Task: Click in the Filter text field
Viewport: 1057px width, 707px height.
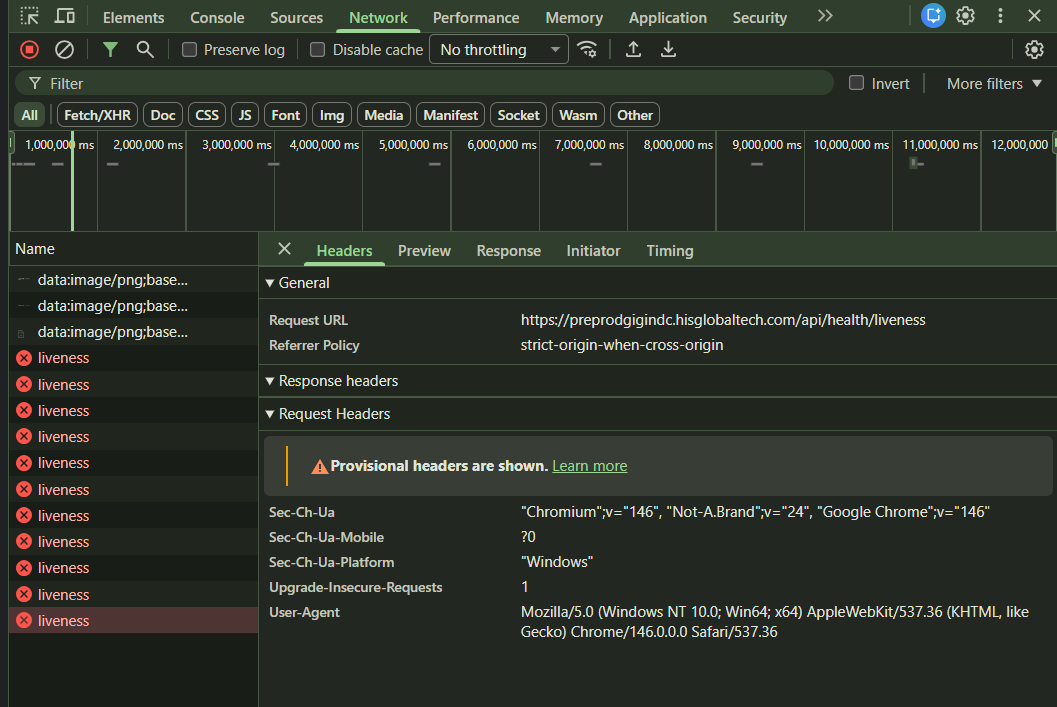Action: coord(425,83)
